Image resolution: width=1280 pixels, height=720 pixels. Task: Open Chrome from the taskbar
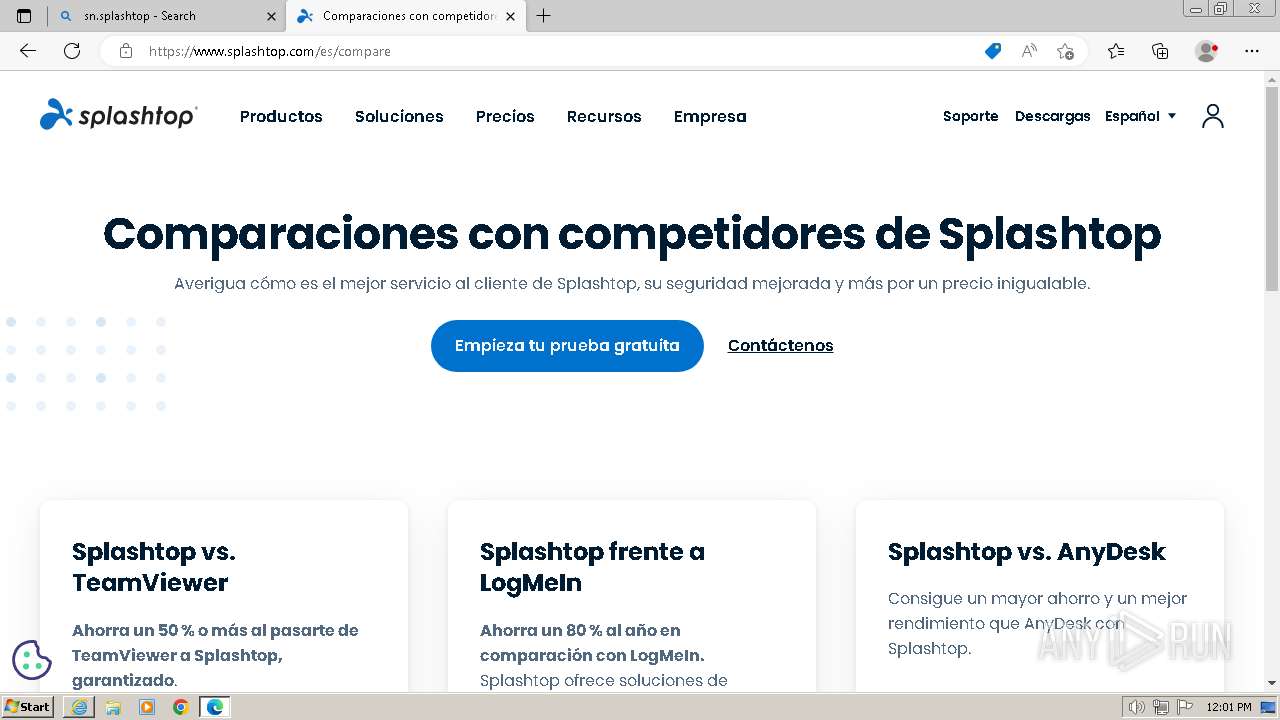pos(181,707)
